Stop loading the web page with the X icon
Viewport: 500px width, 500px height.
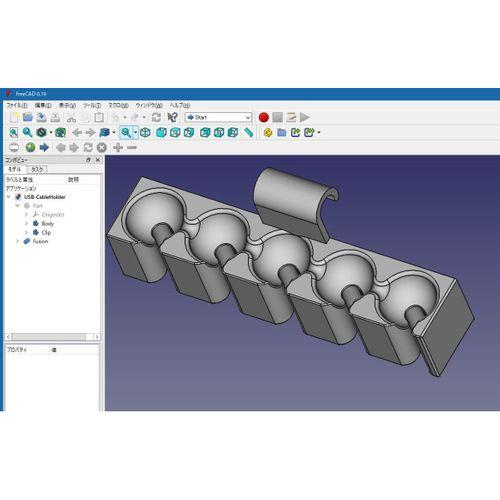102,147
